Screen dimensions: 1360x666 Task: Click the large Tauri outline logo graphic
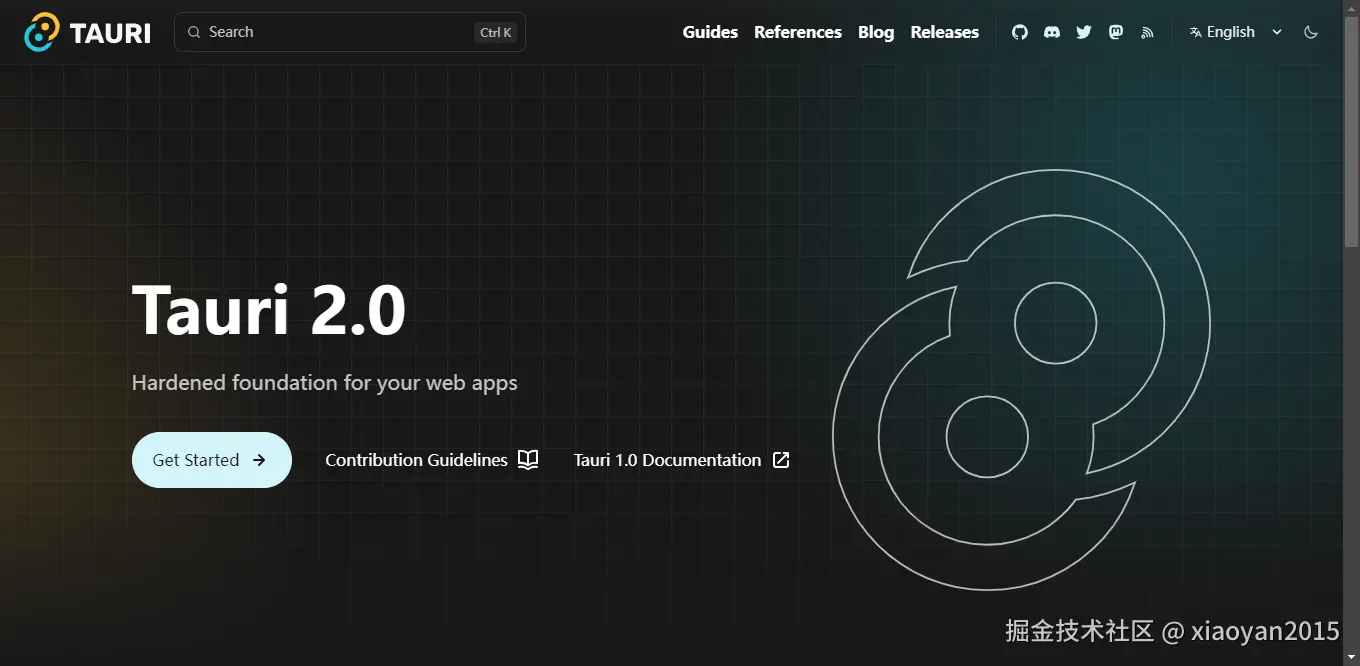(1021, 380)
